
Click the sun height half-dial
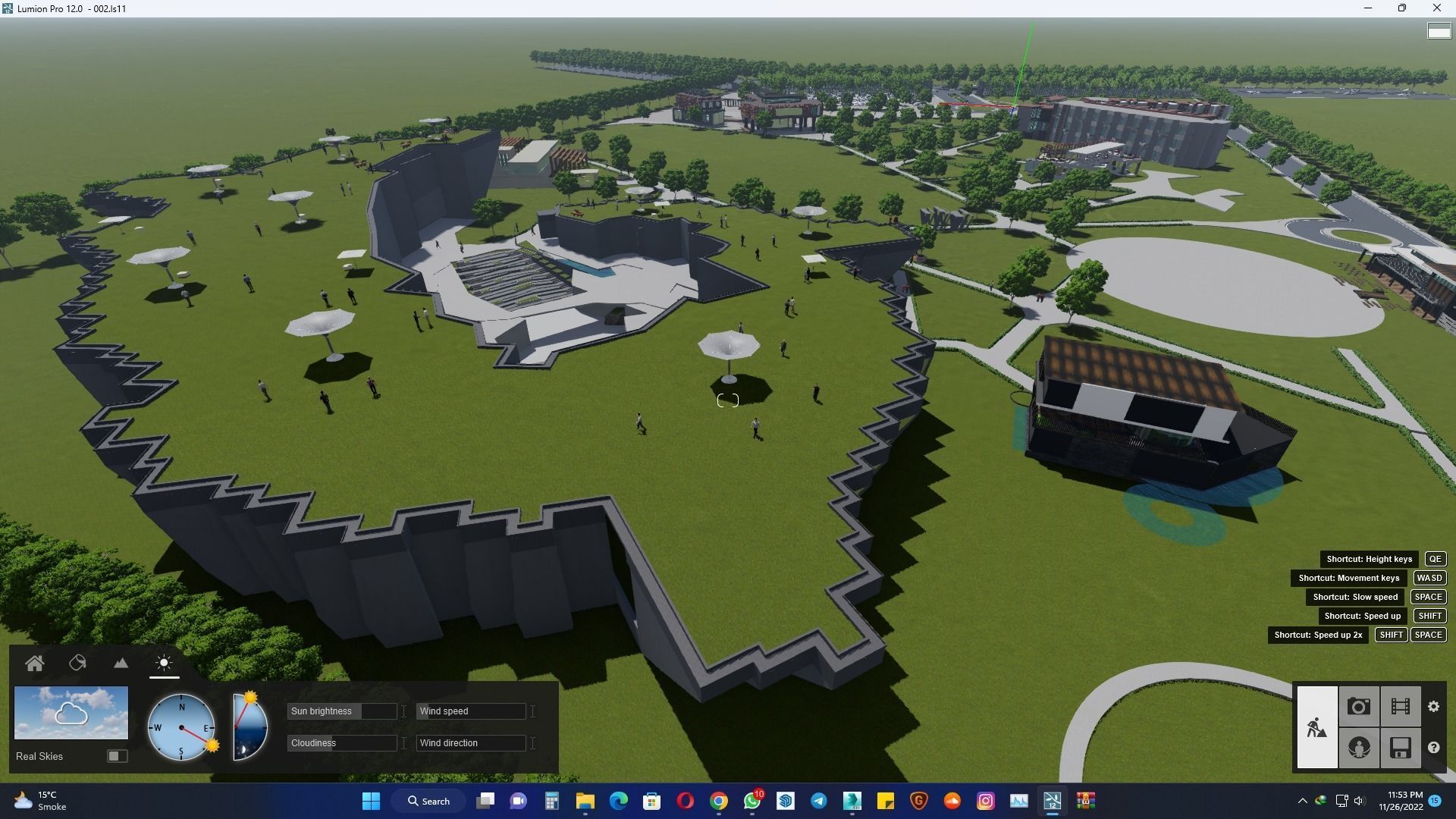click(251, 726)
